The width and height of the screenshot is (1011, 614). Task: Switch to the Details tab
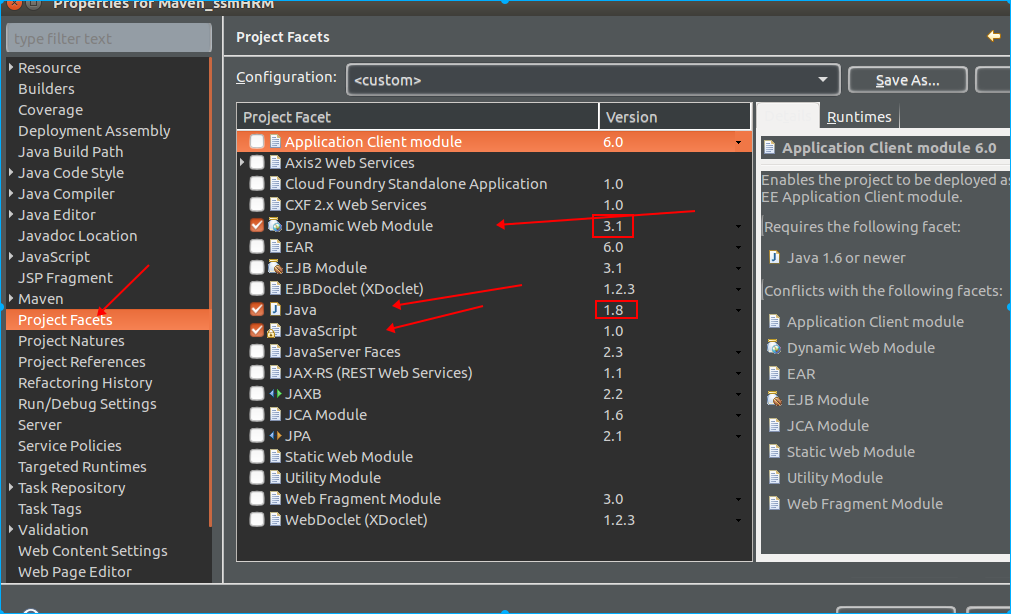click(x=787, y=116)
